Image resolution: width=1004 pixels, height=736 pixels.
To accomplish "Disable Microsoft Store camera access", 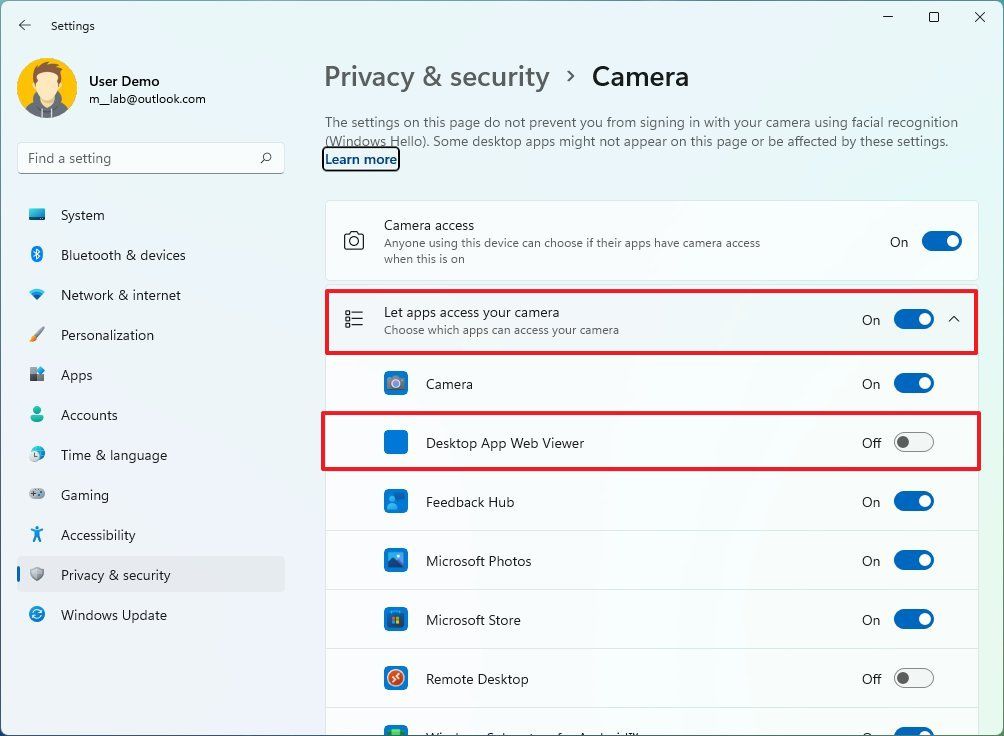I will 913,619.
